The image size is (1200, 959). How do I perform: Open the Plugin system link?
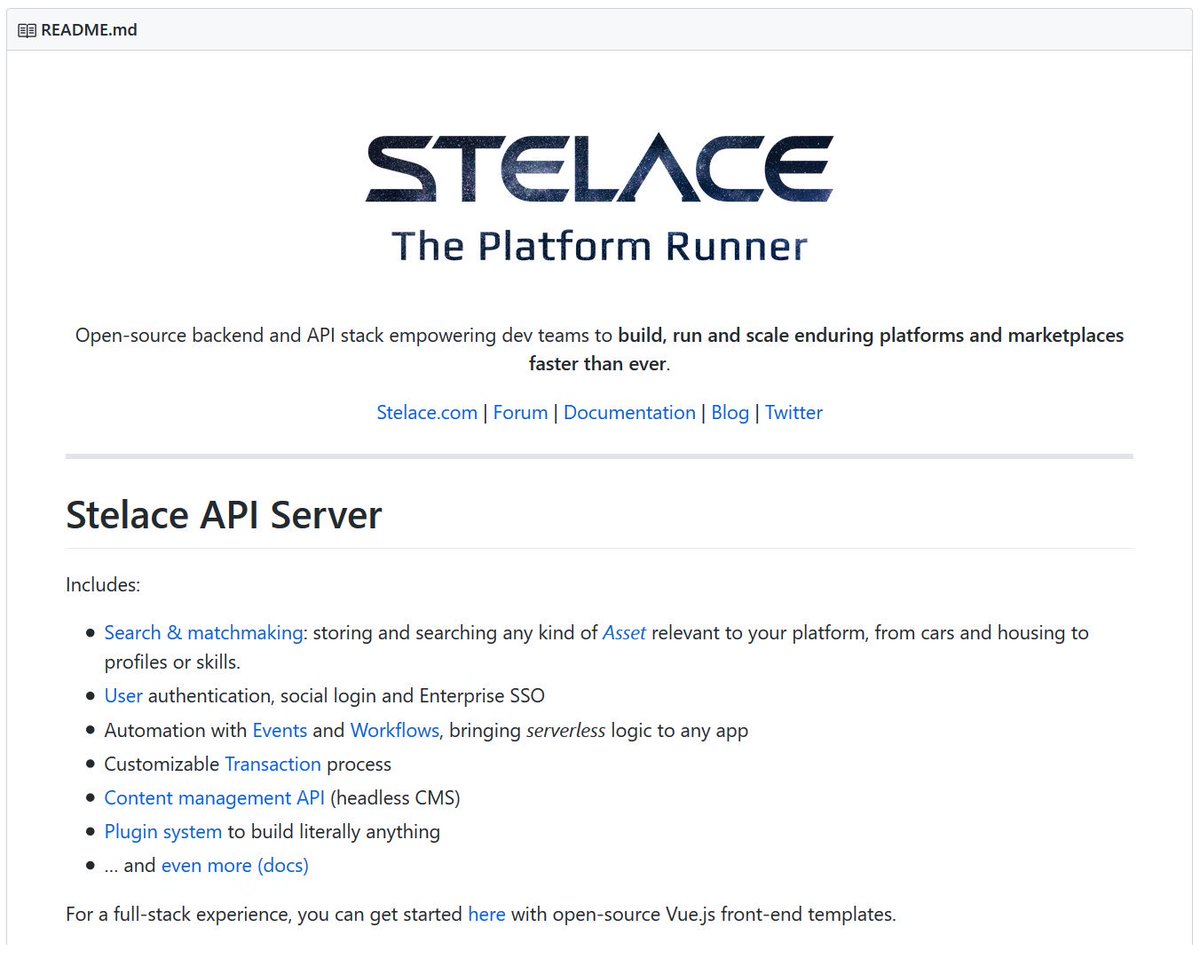163,831
